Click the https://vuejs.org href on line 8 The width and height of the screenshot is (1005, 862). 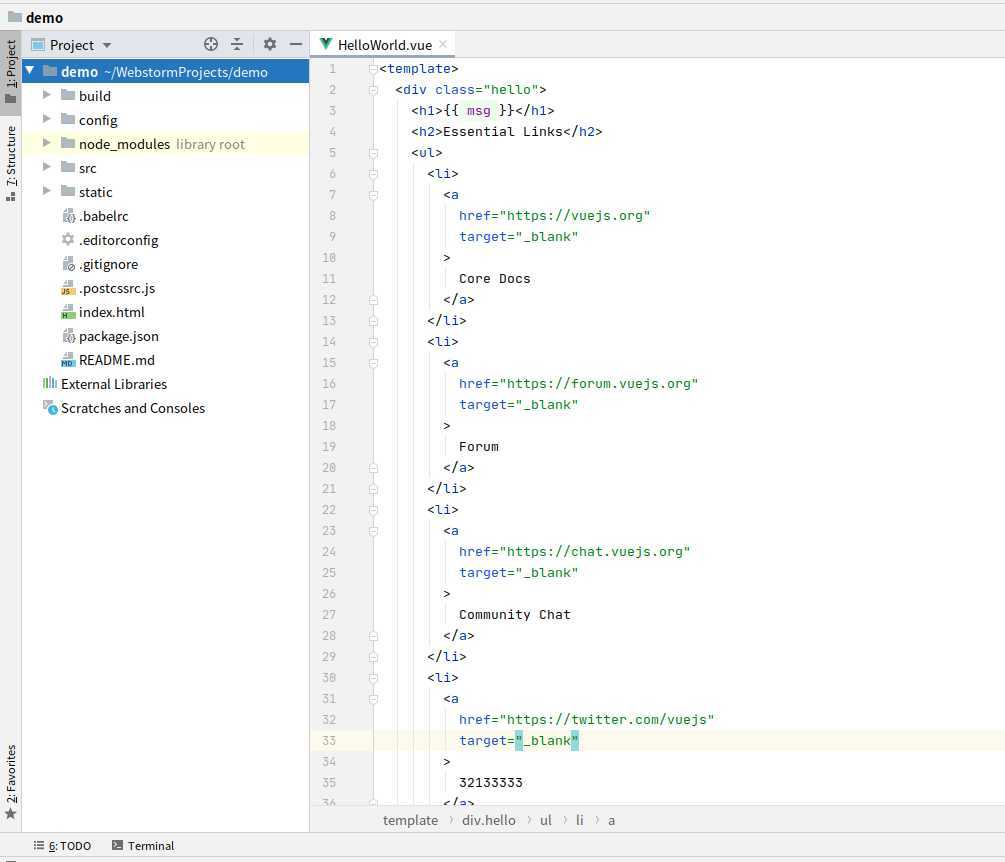point(575,215)
